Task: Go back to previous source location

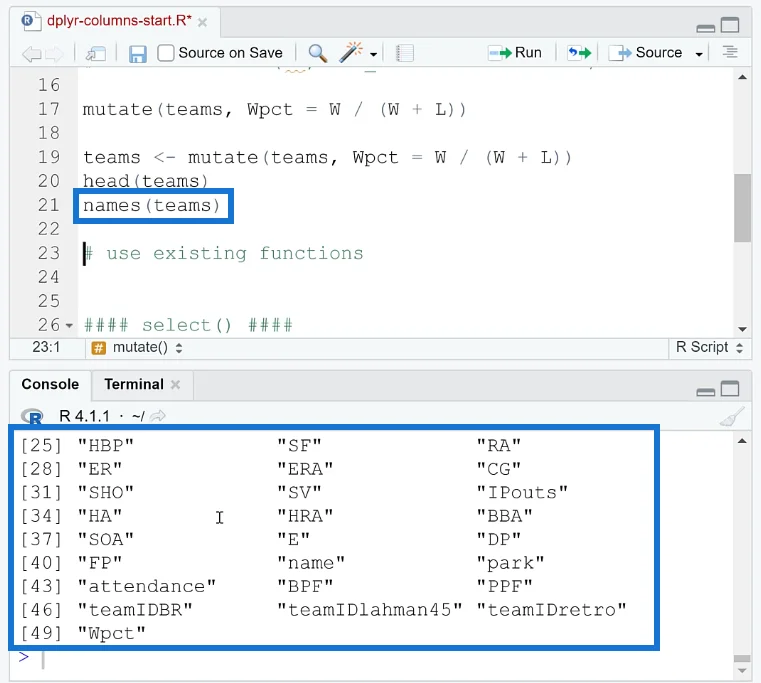Action: click(32, 53)
